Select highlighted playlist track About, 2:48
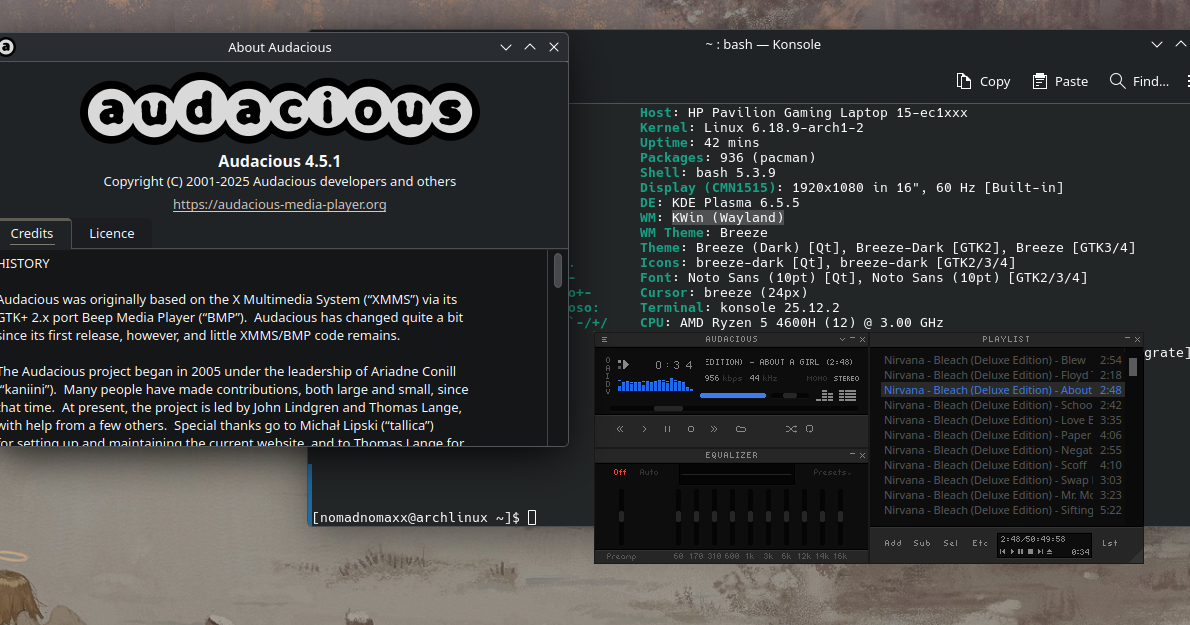This screenshot has height=625, width=1190. click(1002, 390)
